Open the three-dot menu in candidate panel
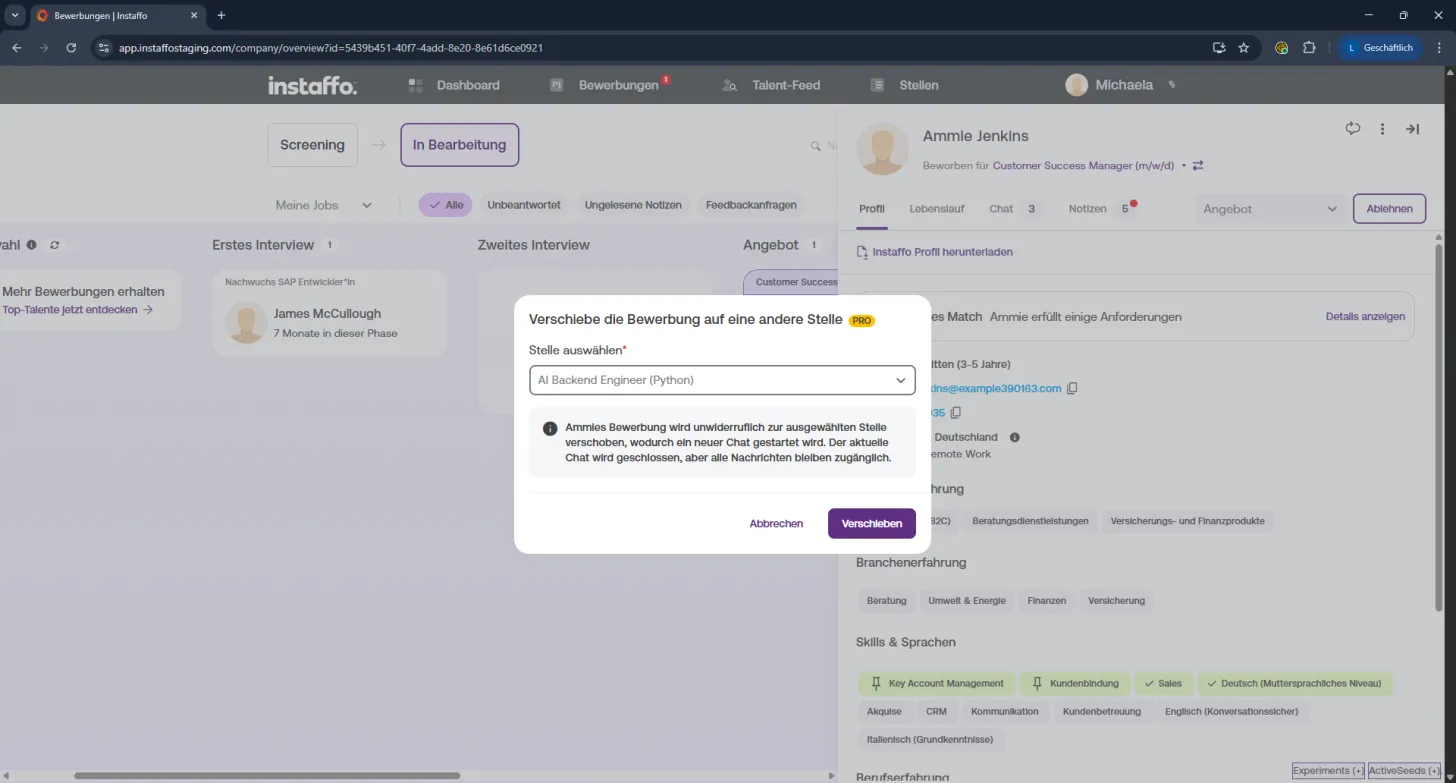1456x783 pixels. point(1383,129)
